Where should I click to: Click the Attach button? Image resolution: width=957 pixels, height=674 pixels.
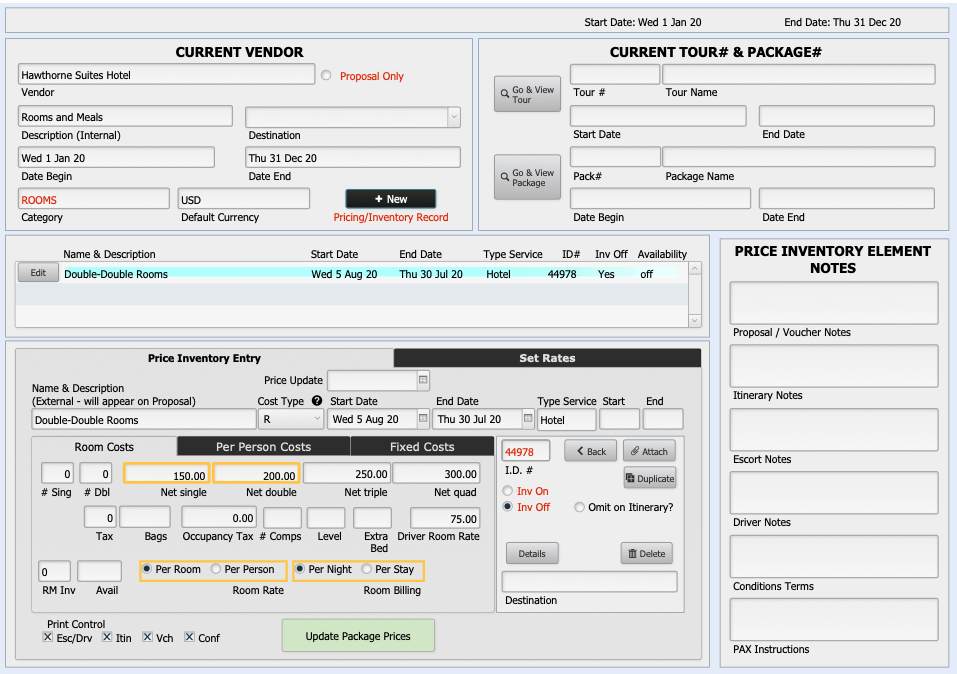649,451
